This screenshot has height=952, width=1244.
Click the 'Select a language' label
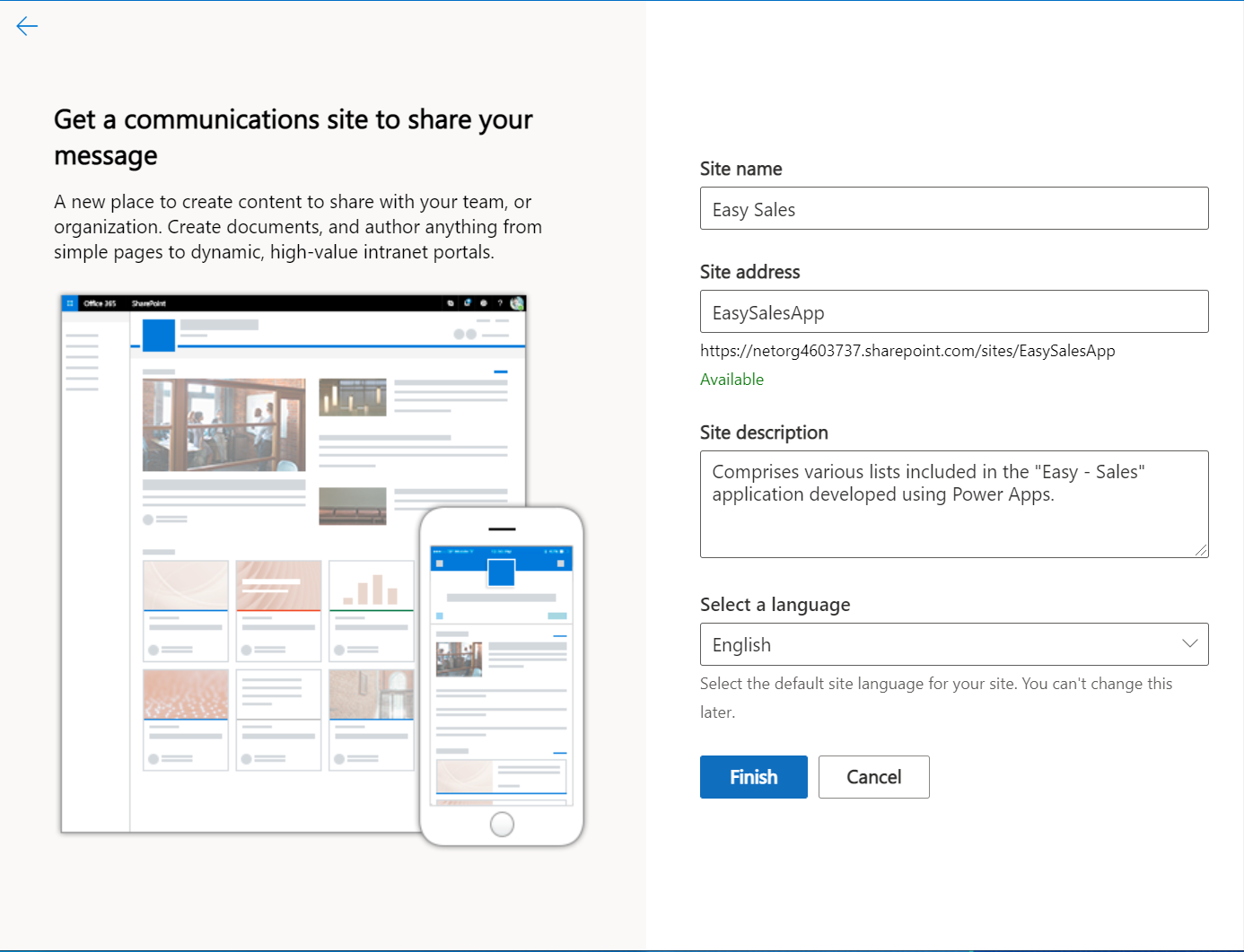pyautogui.click(x=775, y=605)
